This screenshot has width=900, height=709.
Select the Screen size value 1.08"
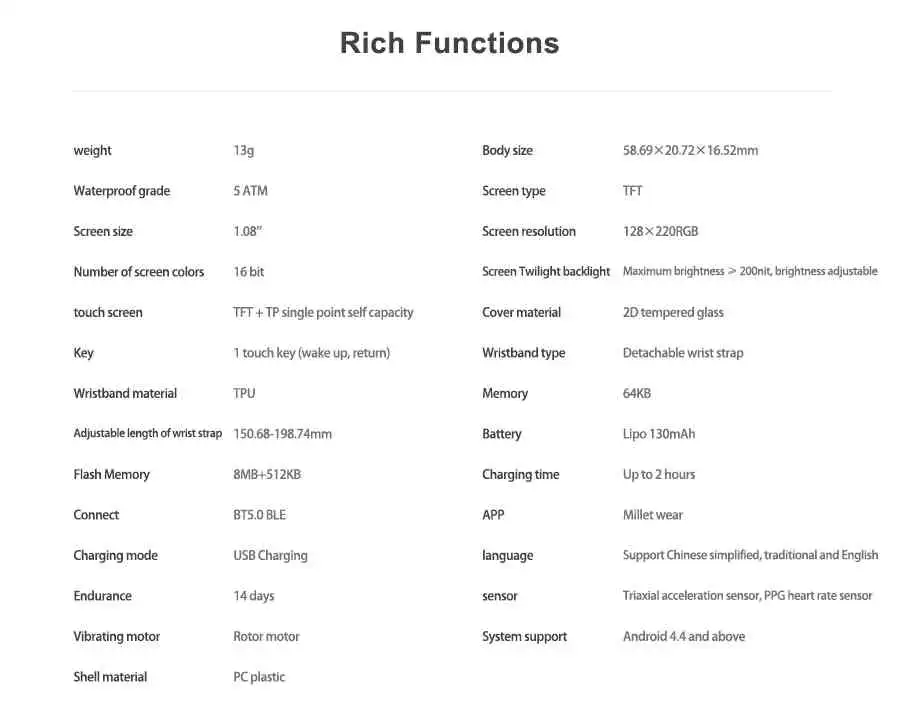tap(247, 231)
